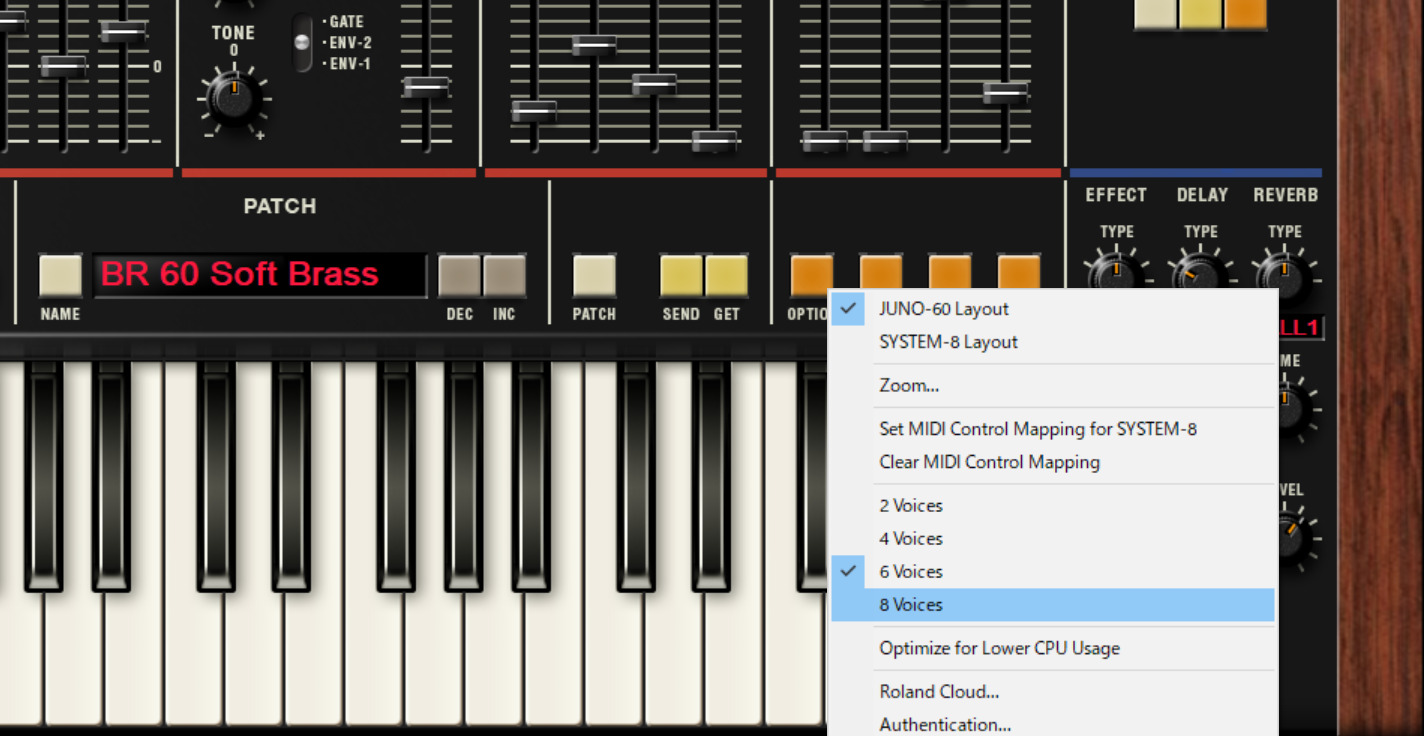Click the yellow SEND button
The width and height of the screenshot is (1424, 736).
pyautogui.click(x=681, y=276)
